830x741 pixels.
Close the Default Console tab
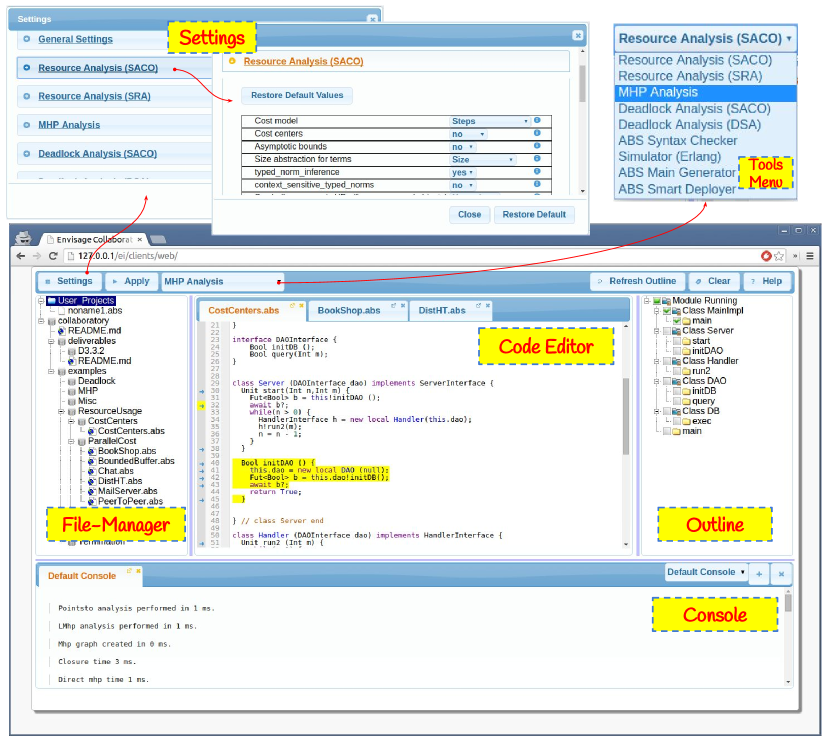(138, 571)
